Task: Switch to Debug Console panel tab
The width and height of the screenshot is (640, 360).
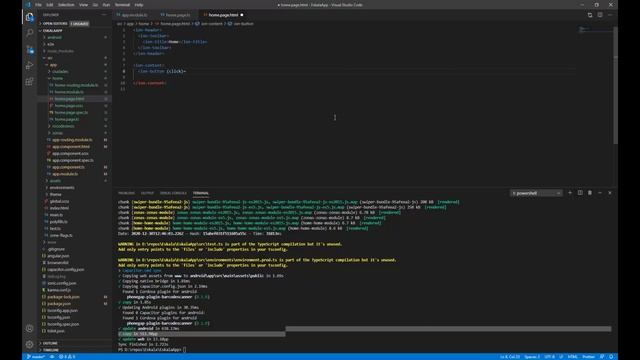Action: tap(173, 193)
